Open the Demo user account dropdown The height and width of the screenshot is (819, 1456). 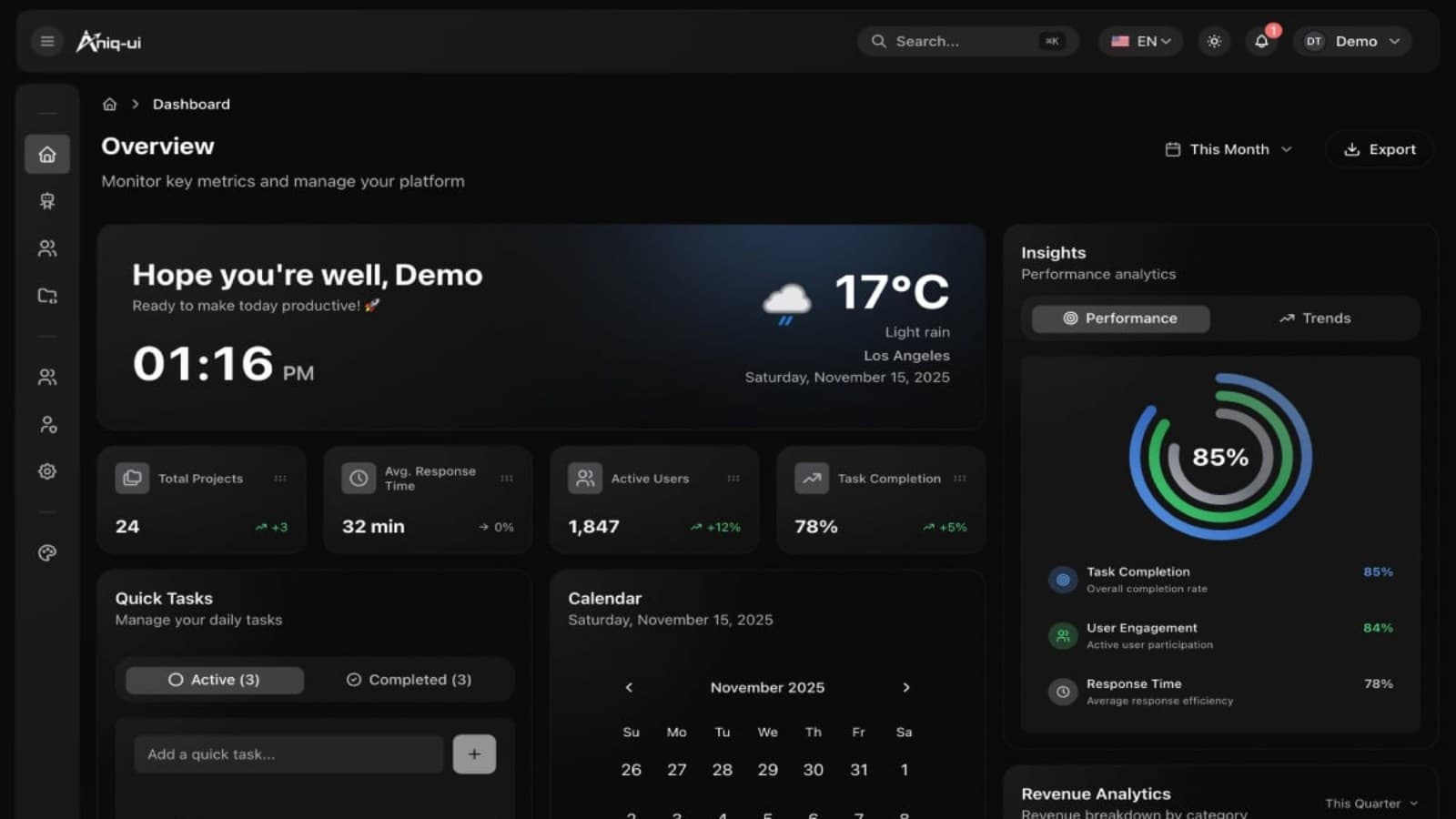click(1352, 41)
